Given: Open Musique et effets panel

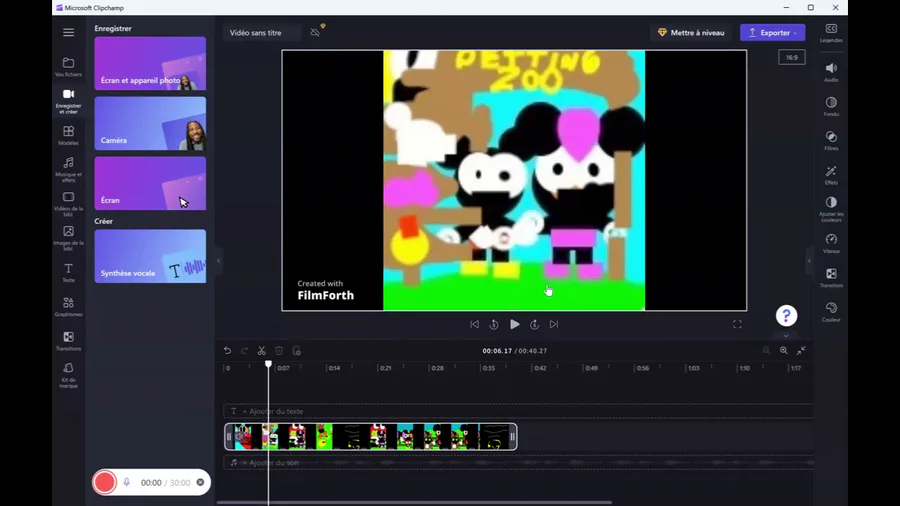Looking at the screenshot, I should click(68, 169).
